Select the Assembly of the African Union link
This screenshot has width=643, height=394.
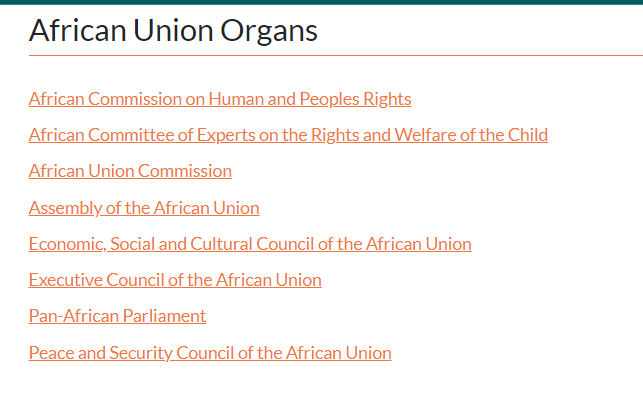144,208
